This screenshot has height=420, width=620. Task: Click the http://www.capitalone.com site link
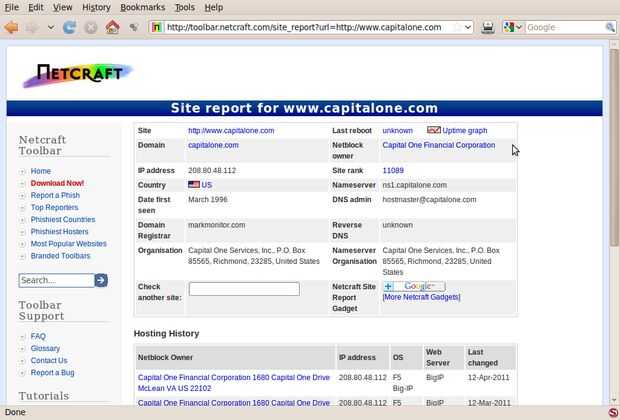(231, 131)
